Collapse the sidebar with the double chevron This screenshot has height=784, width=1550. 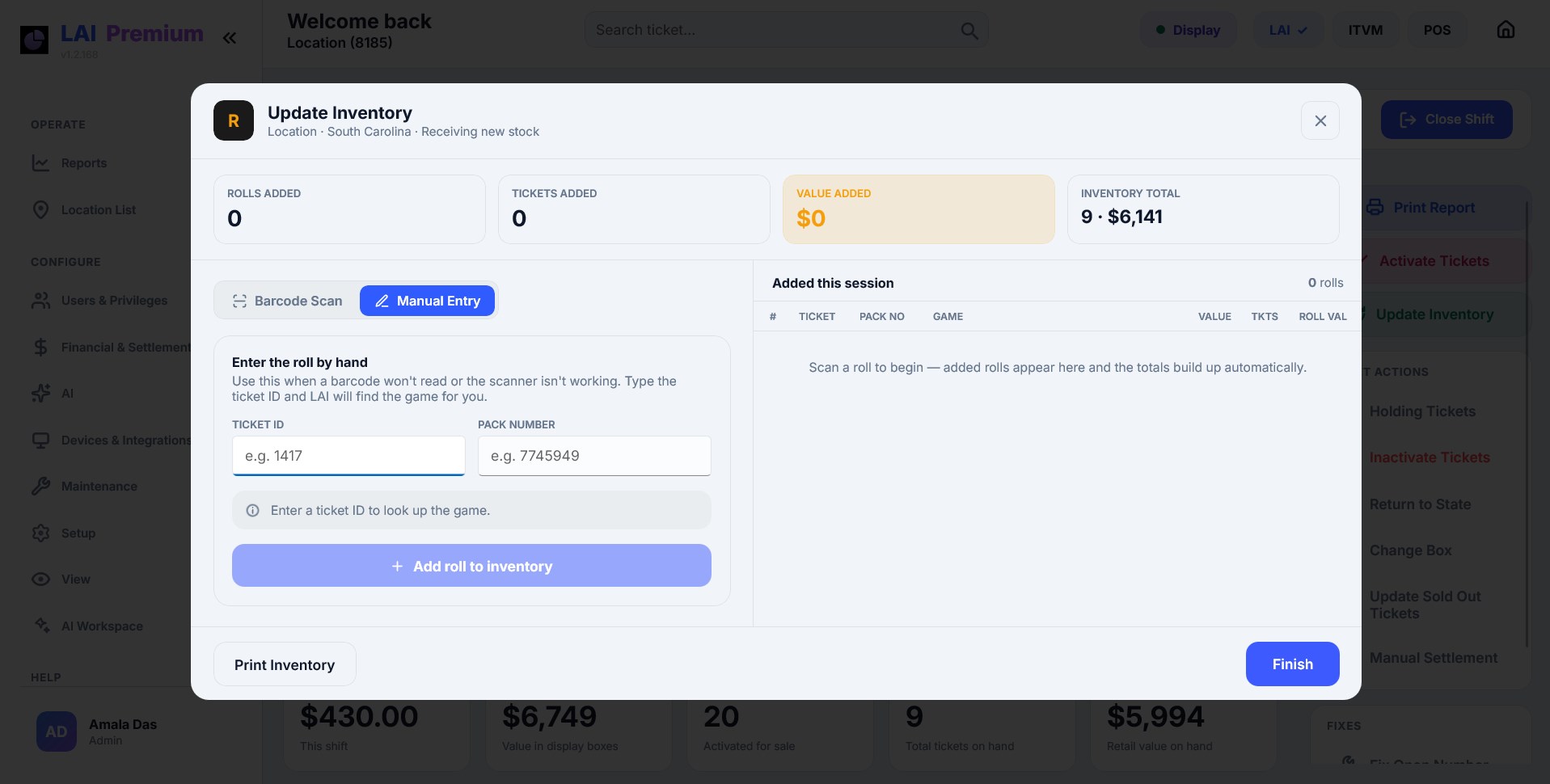tap(230, 38)
